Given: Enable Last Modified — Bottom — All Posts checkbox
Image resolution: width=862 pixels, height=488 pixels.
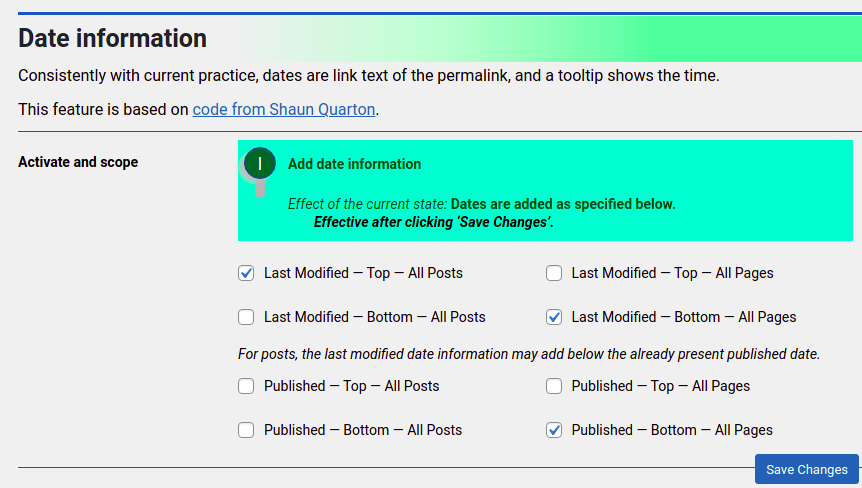Looking at the screenshot, I should (246, 317).
